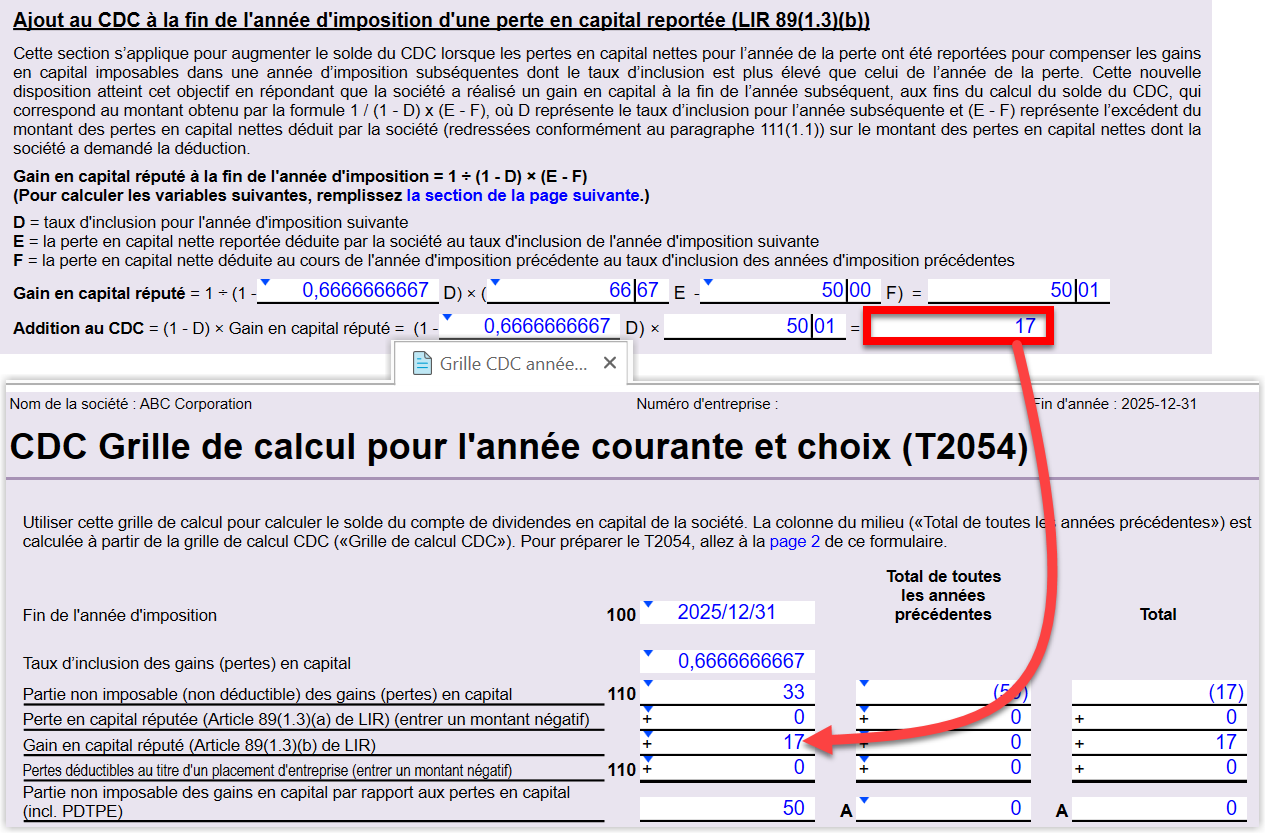The image size is (1266, 834).
Task: Select the E field showing 66 67
Action: click(577, 291)
